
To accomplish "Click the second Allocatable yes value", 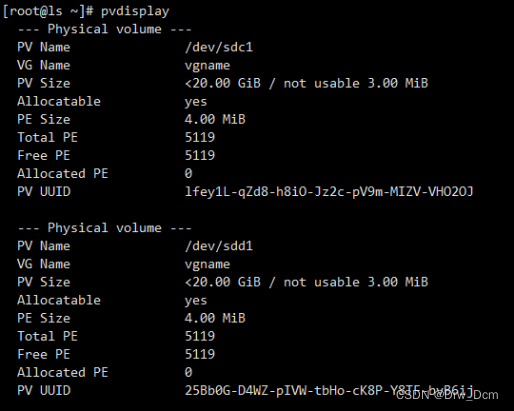I will coord(196,301).
